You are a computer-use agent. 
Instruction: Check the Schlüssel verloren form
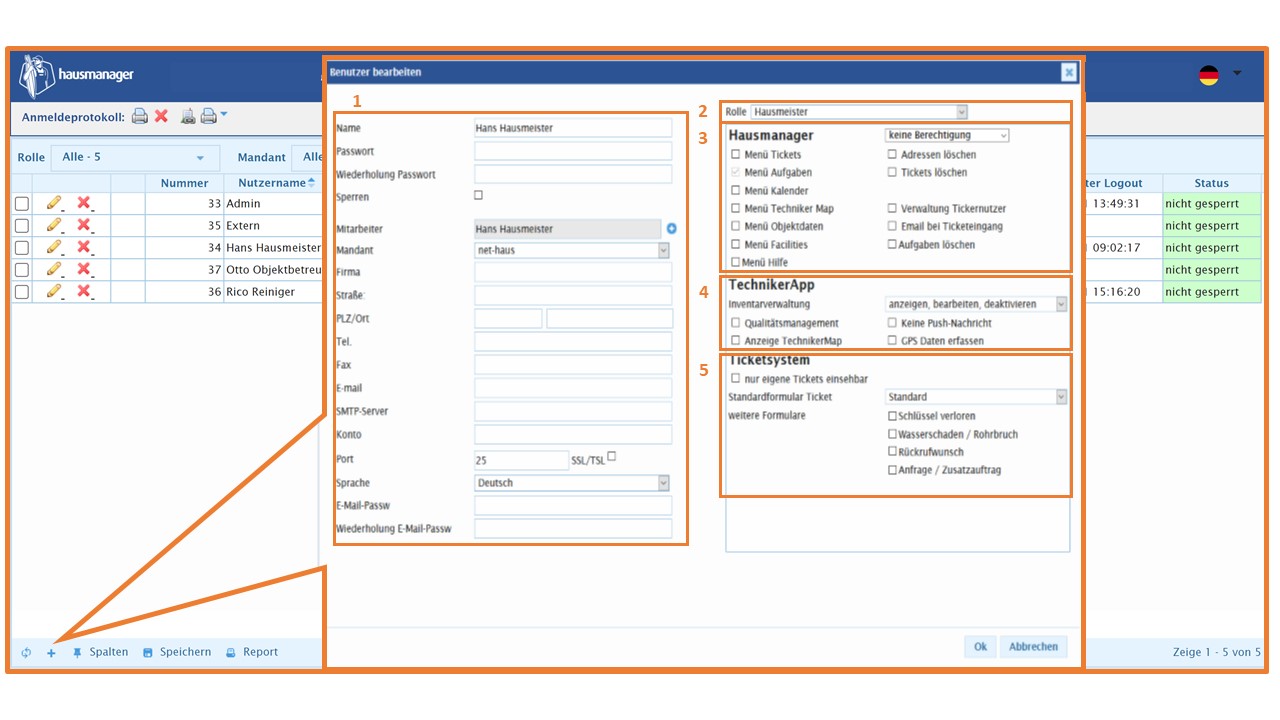893,416
